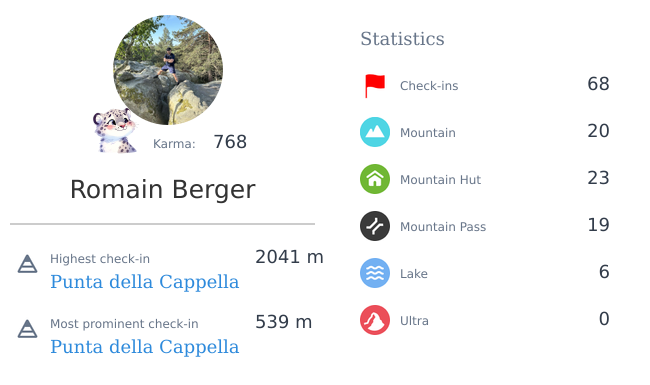The image size is (650, 385).
Task: Click the Mountain Pass count 19
Action: point(598,225)
